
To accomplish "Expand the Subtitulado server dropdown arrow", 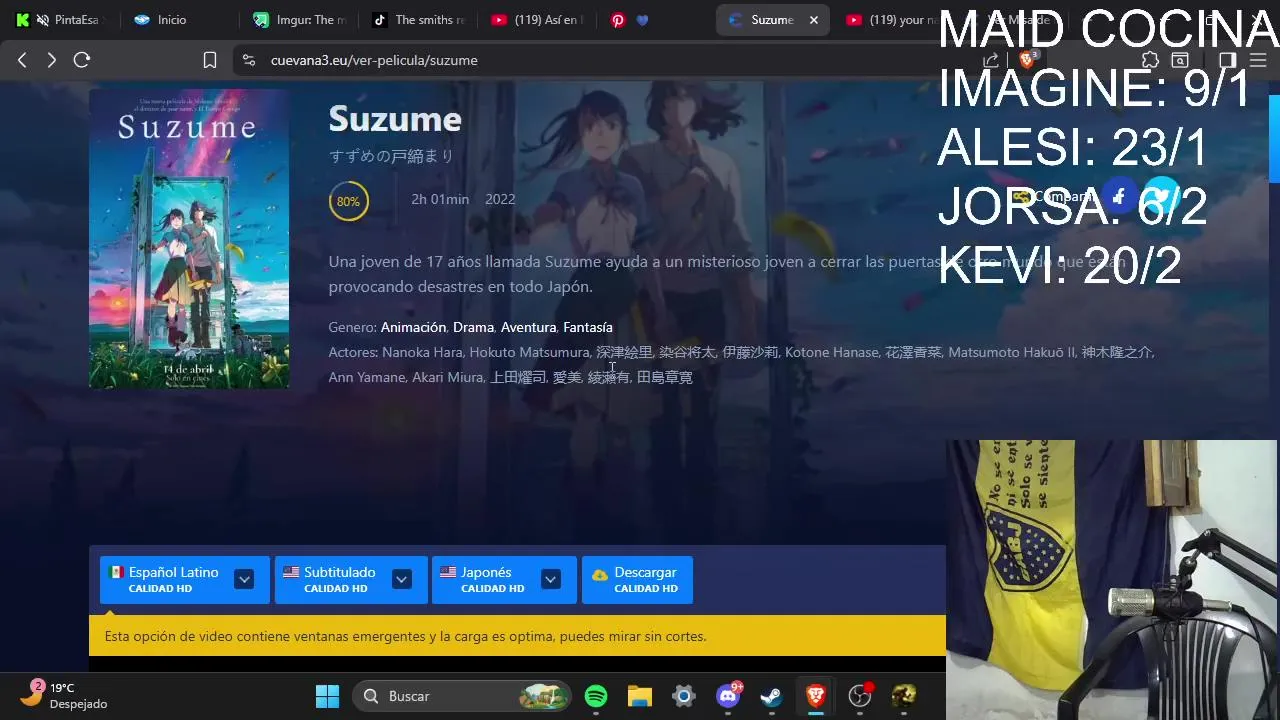I will pyautogui.click(x=402, y=579).
